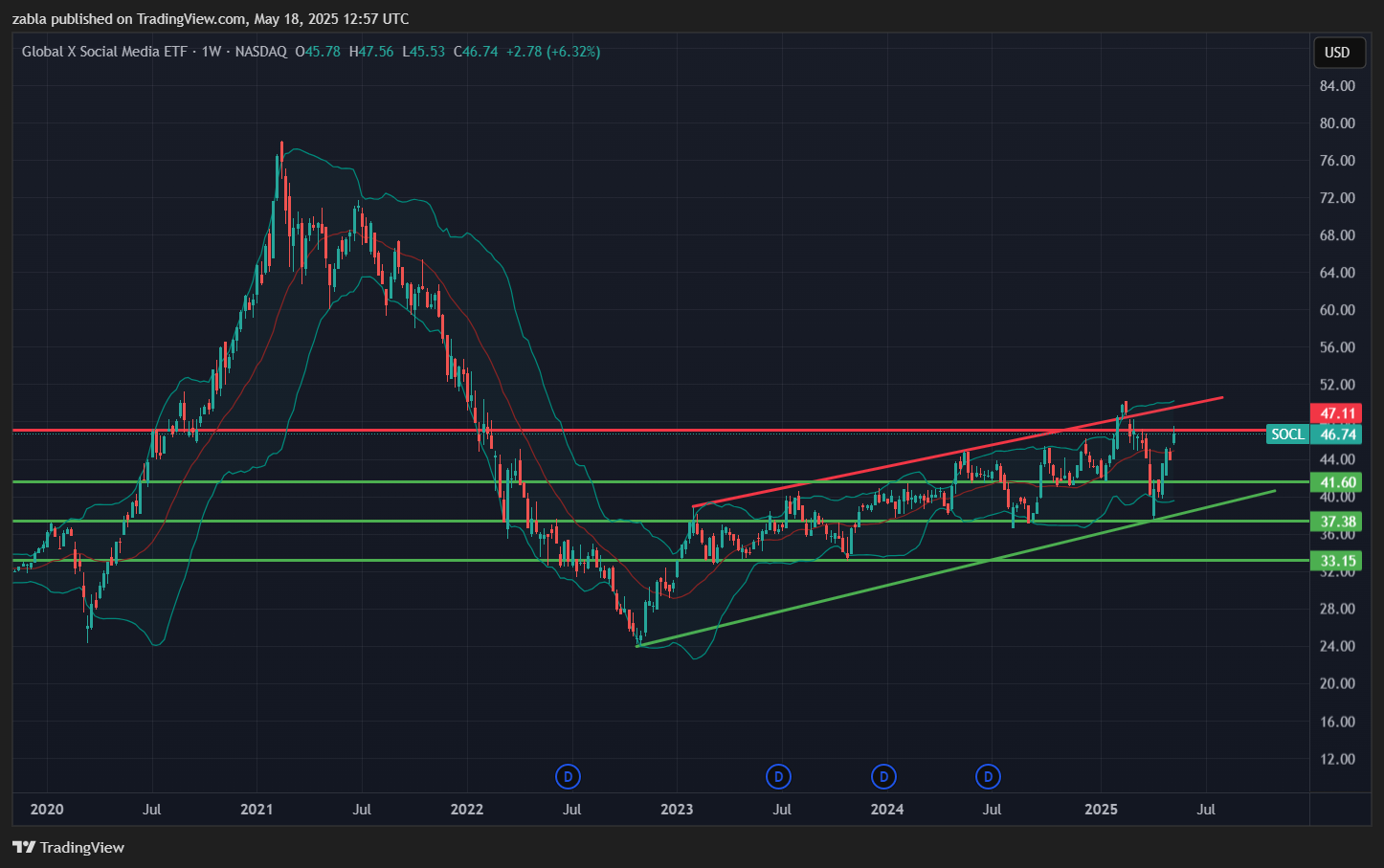Click the TradingView logo at bottom left
Screen dimensions: 1384x868
[69, 847]
